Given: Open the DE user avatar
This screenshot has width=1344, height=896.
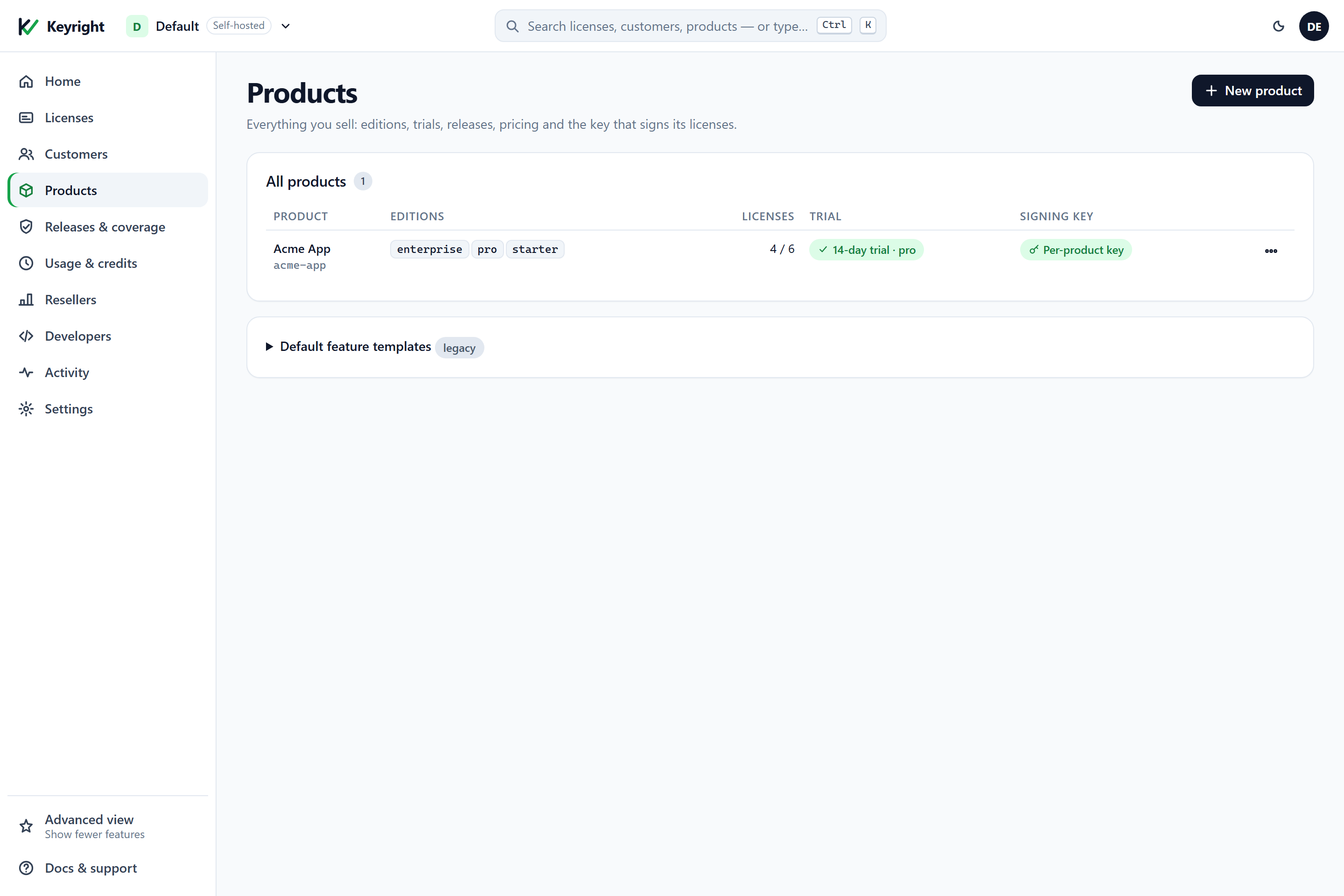Looking at the screenshot, I should [x=1314, y=26].
